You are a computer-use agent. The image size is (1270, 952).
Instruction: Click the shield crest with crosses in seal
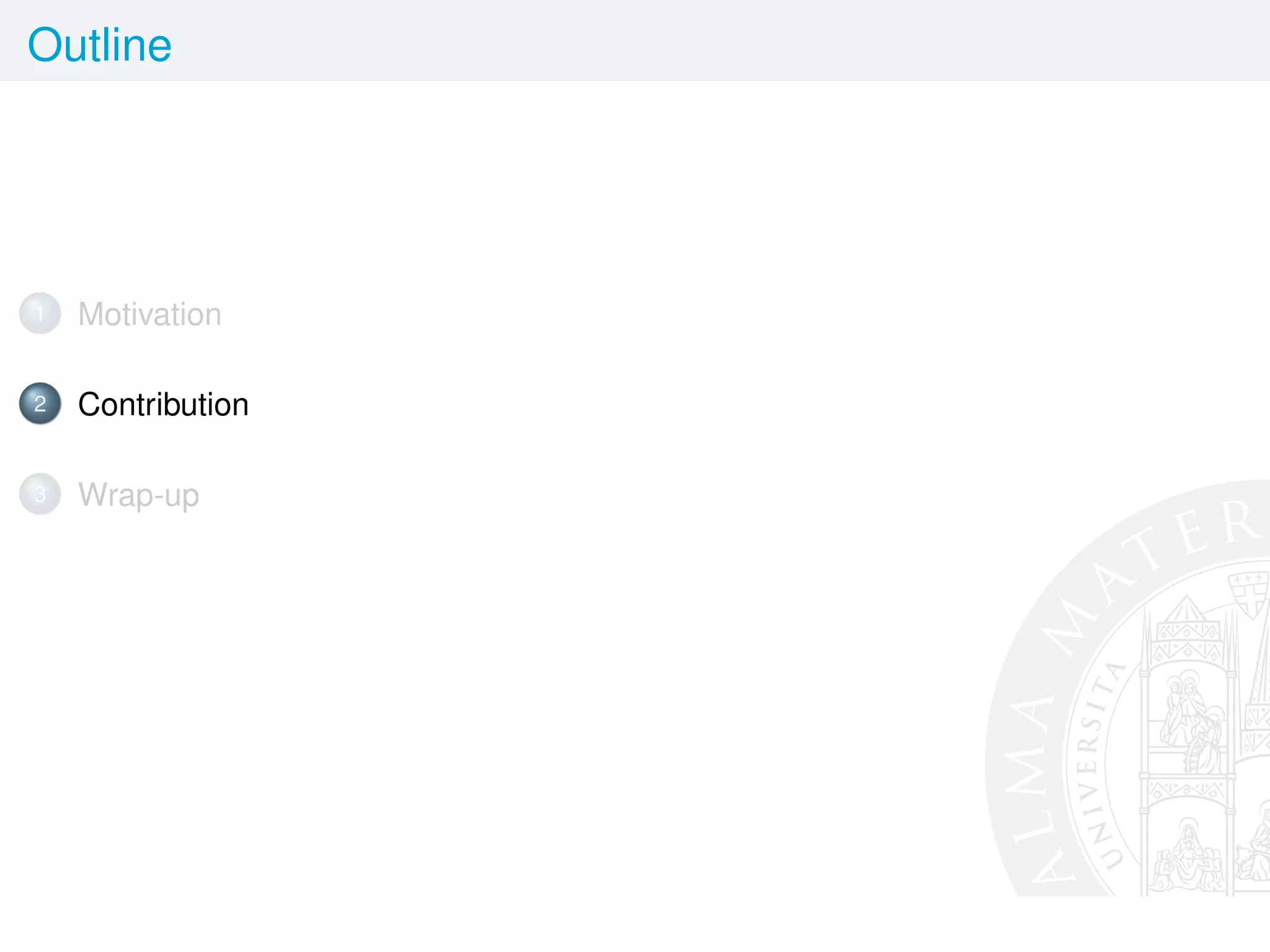point(1250,593)
